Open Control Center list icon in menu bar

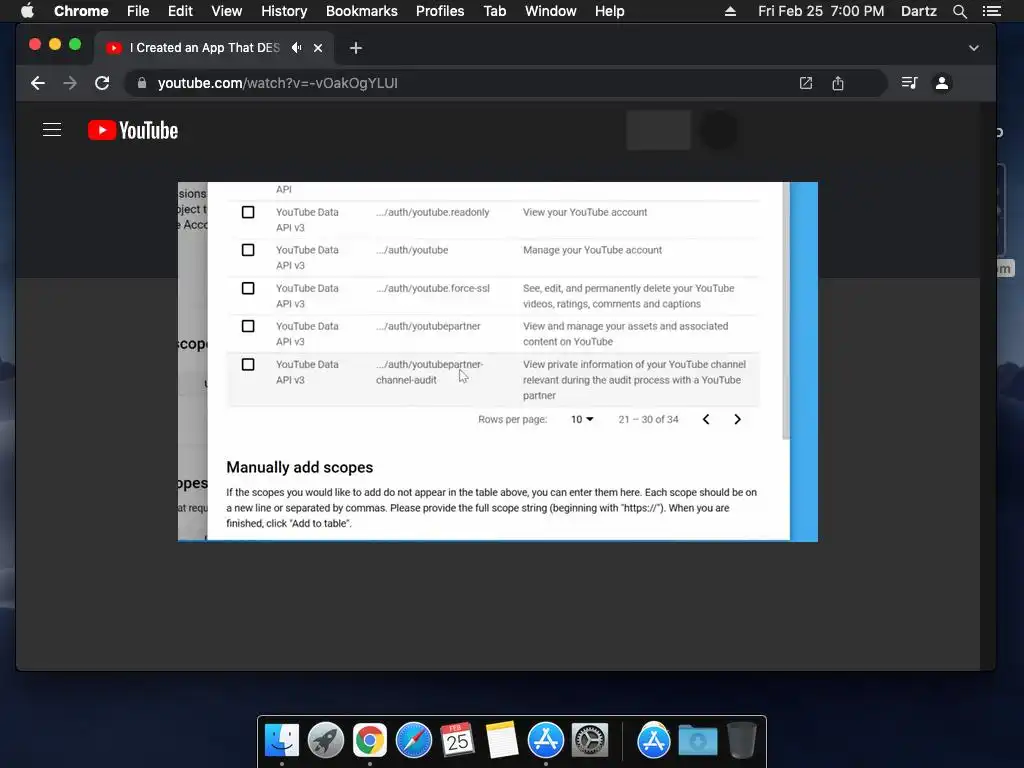991,11
